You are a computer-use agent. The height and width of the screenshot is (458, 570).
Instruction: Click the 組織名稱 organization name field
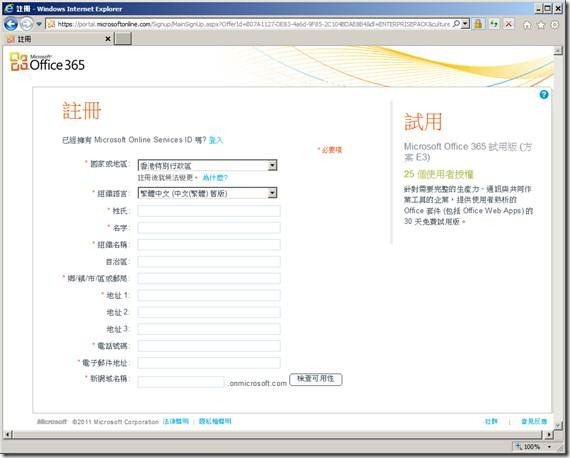209,245
